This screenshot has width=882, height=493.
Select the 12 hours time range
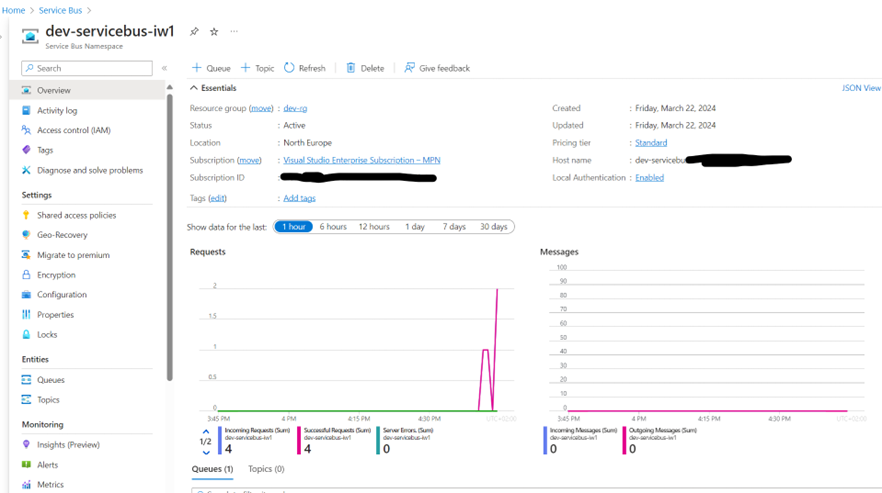coord(374,227)
